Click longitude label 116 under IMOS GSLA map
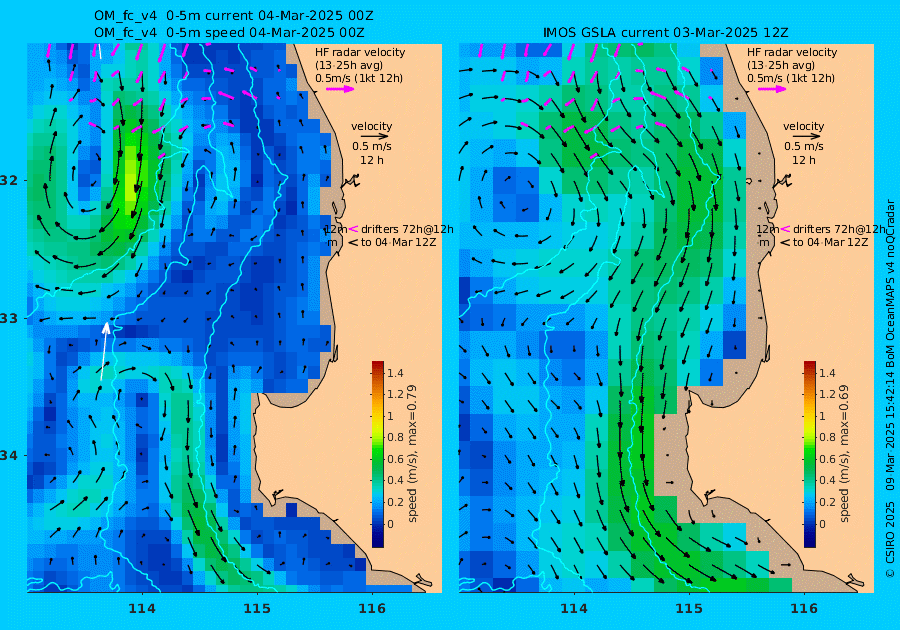900x630 pixels. [x=804, y=609]
